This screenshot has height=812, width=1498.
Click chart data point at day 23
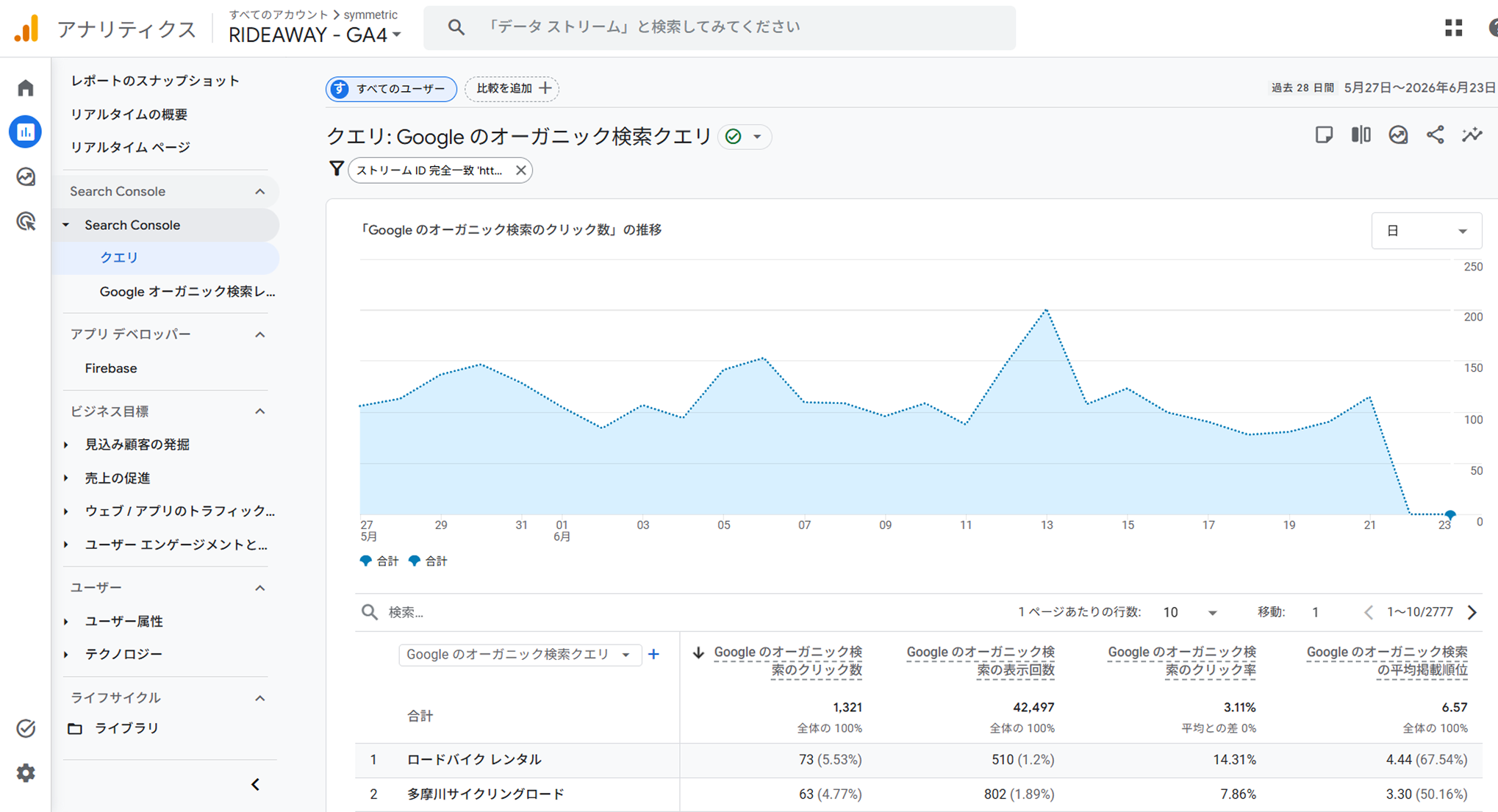tap(1450, 514)
